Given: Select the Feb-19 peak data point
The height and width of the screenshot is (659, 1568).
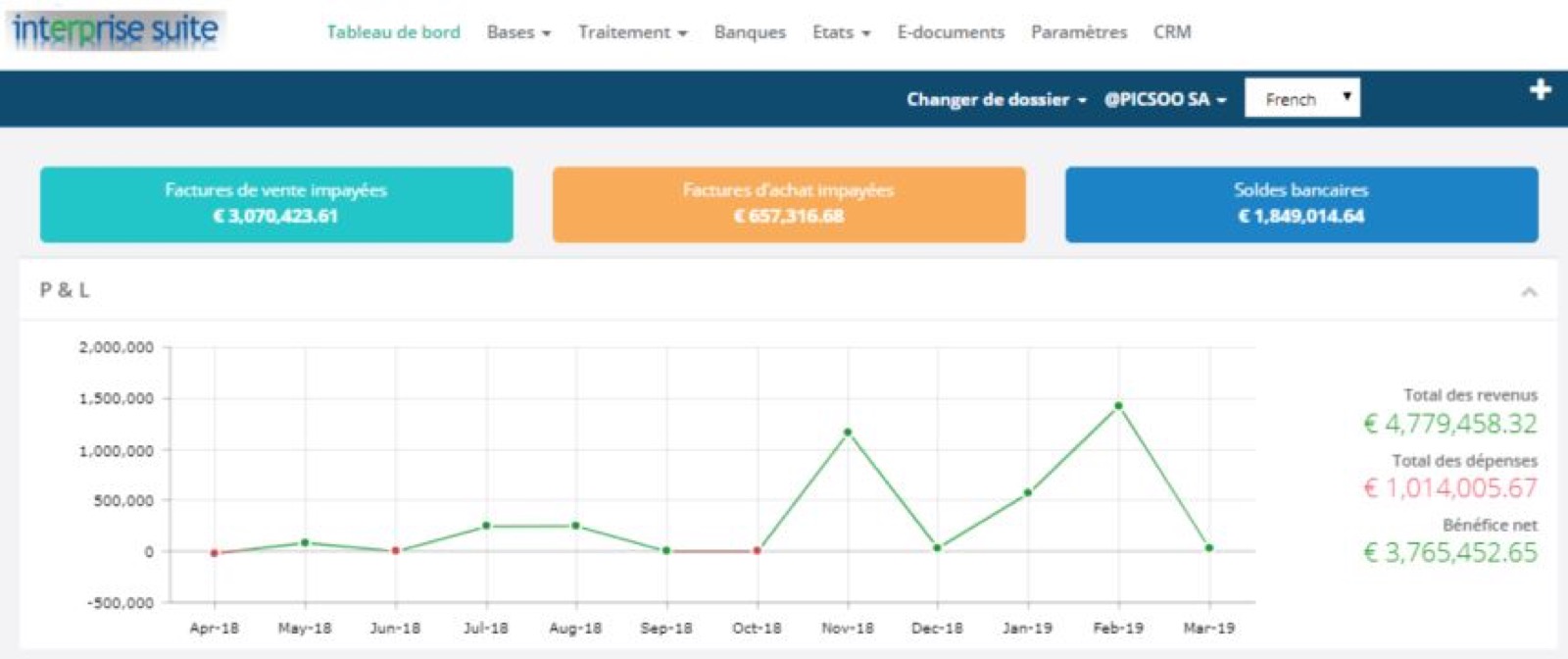Looking at the screenshot, I should [x=1118, y=406].
